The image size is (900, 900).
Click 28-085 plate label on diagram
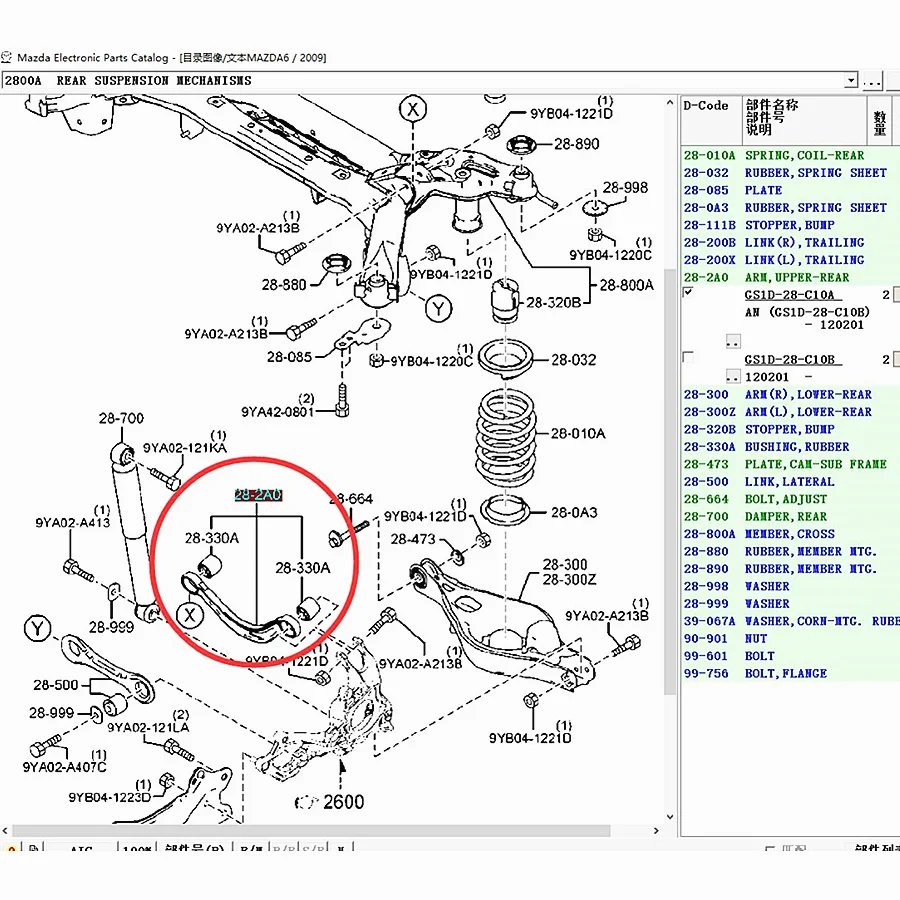[289, 357]
